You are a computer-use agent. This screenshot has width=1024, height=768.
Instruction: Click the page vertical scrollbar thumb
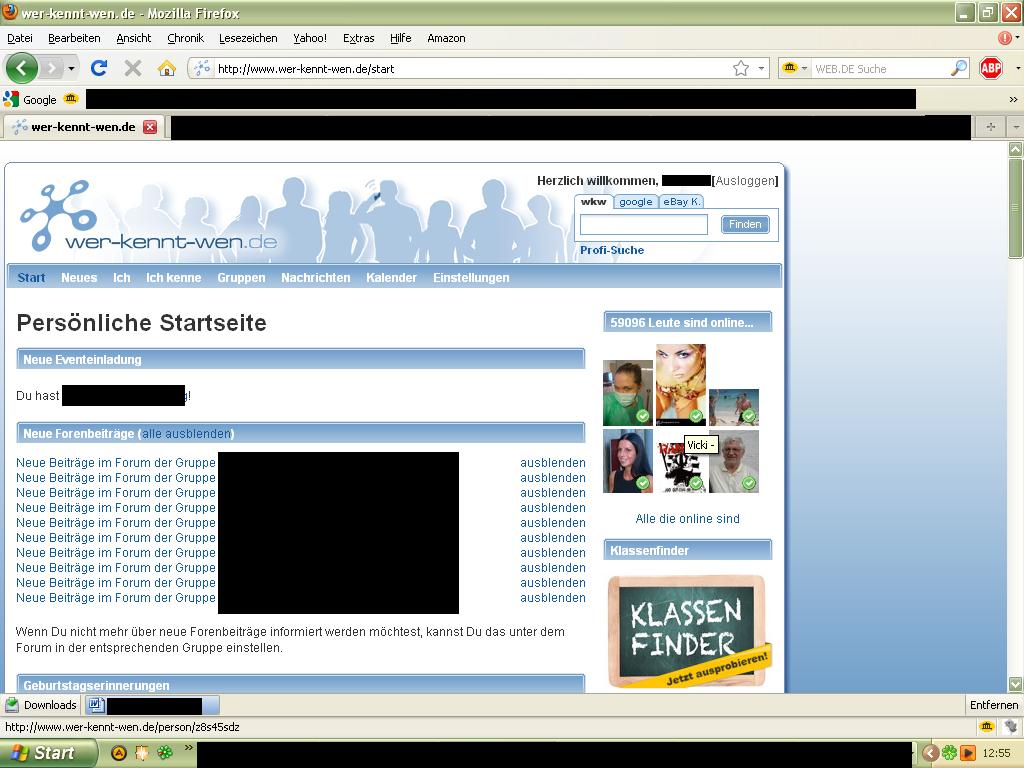tap(1015, 208)
